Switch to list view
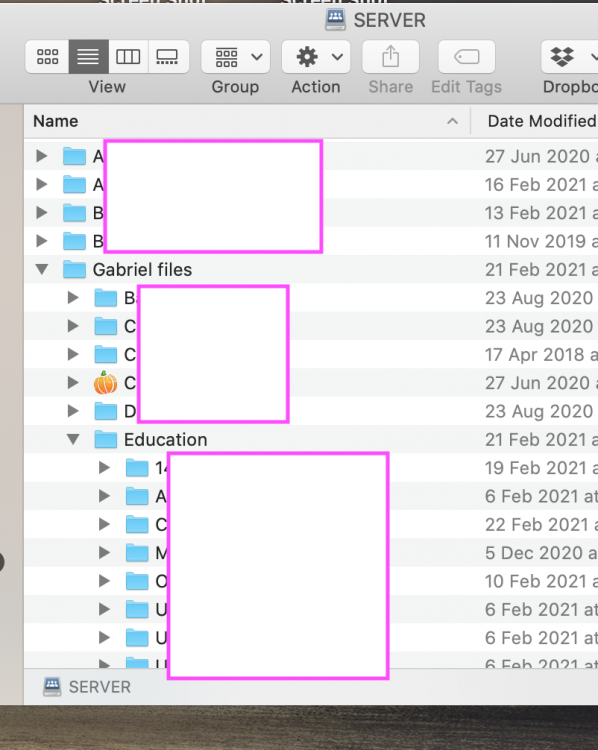 pyautogui.click(x=89, y=57)
